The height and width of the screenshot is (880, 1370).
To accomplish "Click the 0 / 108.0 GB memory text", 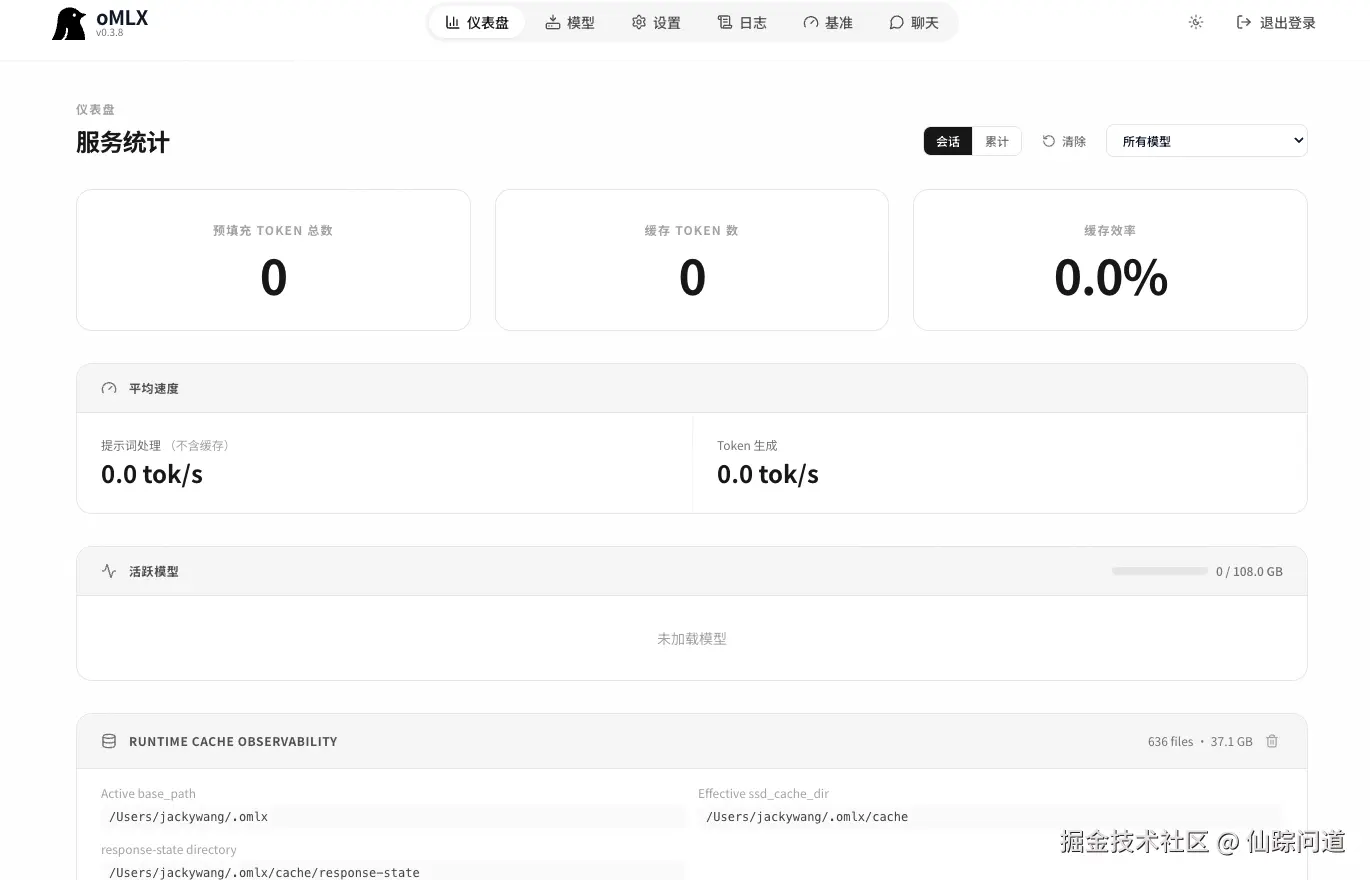I will [1249, 572].
